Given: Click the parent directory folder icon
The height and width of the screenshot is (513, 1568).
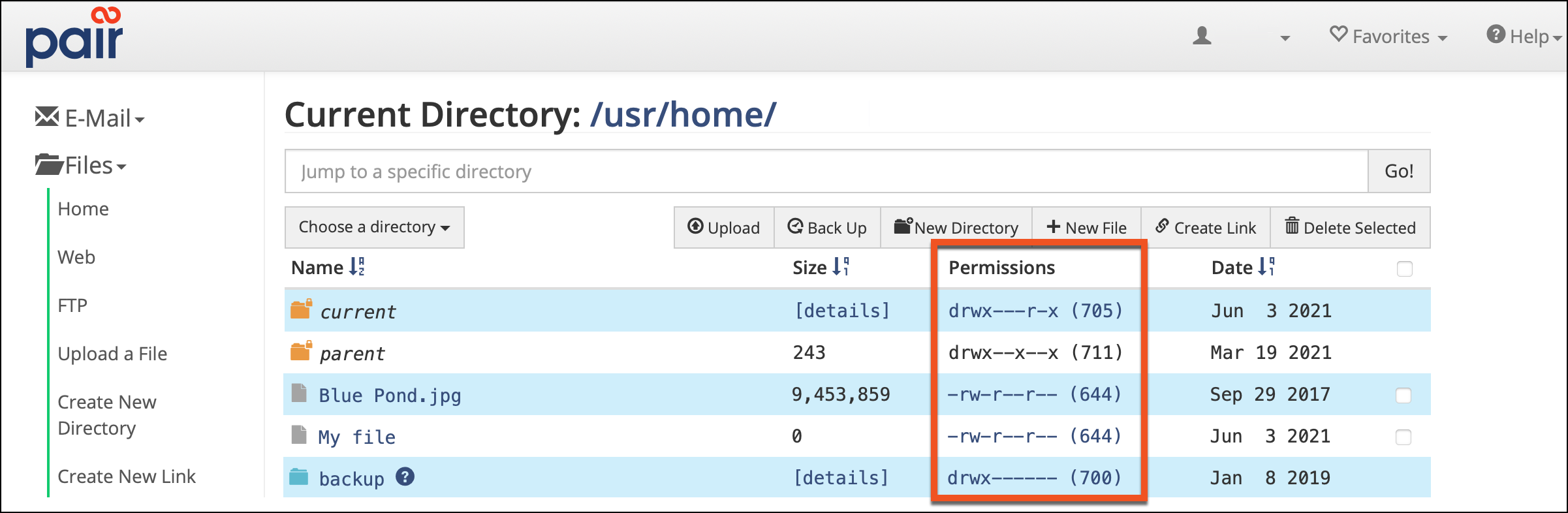Looking at the screenshot, I should [301, 350].
